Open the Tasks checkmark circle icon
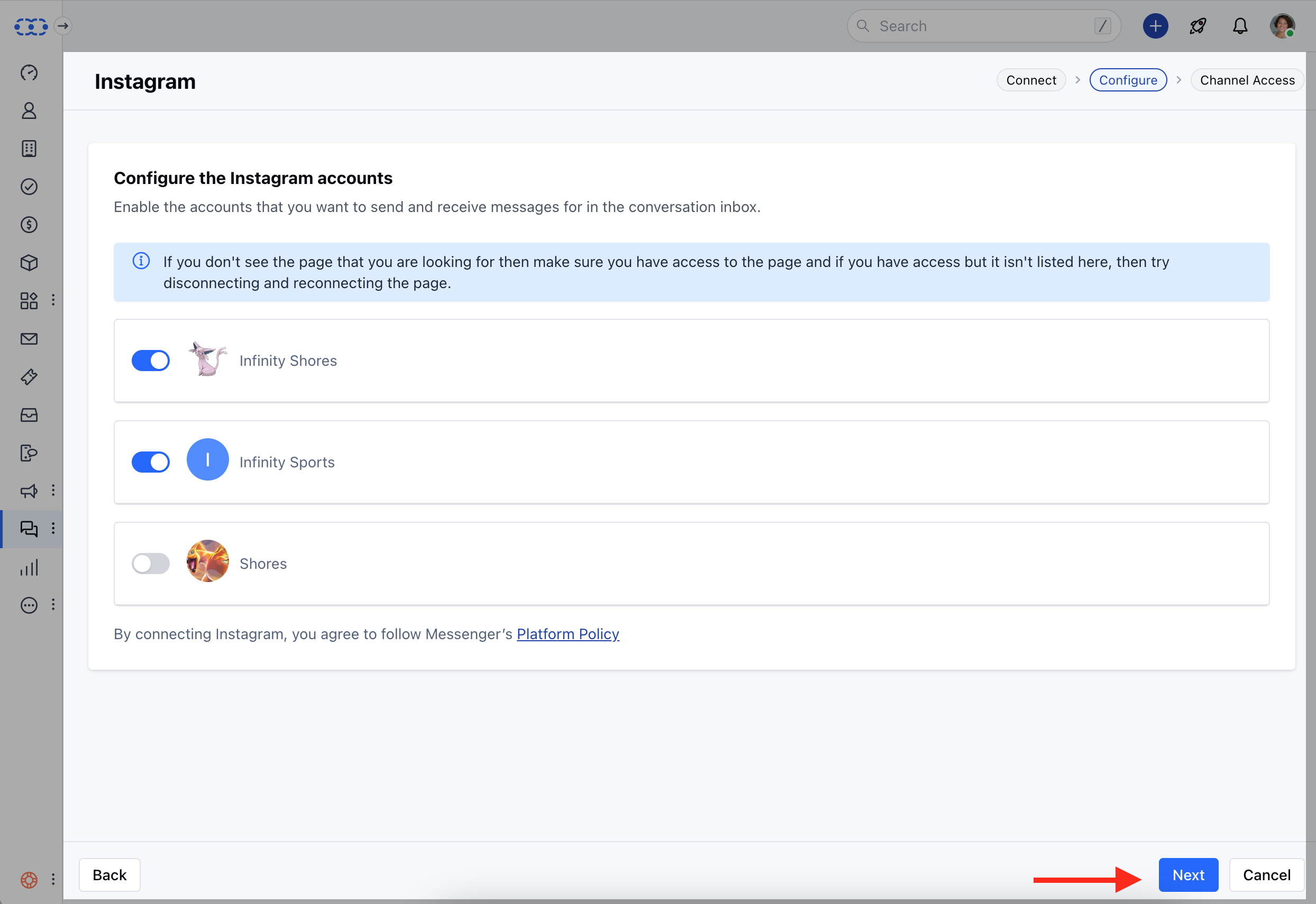 [29, 186]
